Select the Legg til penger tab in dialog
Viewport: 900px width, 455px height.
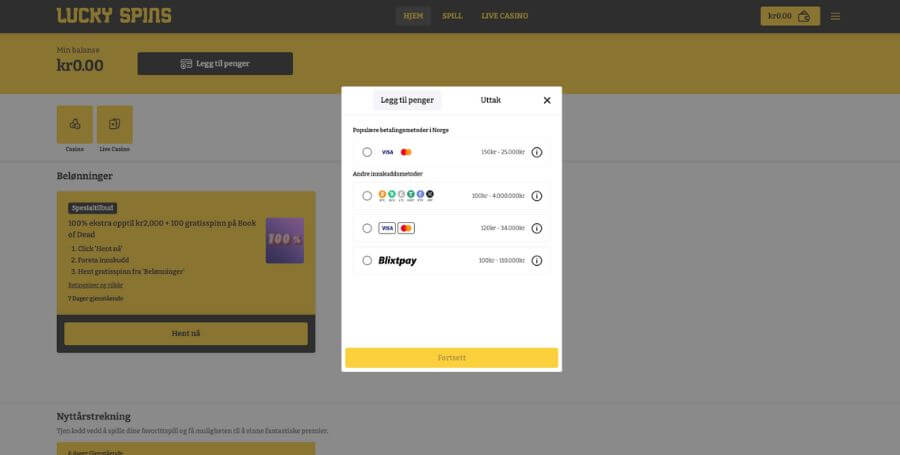(407, 100)
